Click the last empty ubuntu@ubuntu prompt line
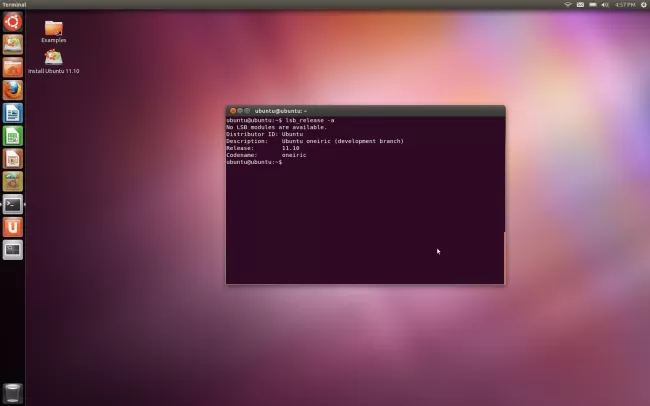This screenshot has width=650, height=406. [x=254, y=163]
